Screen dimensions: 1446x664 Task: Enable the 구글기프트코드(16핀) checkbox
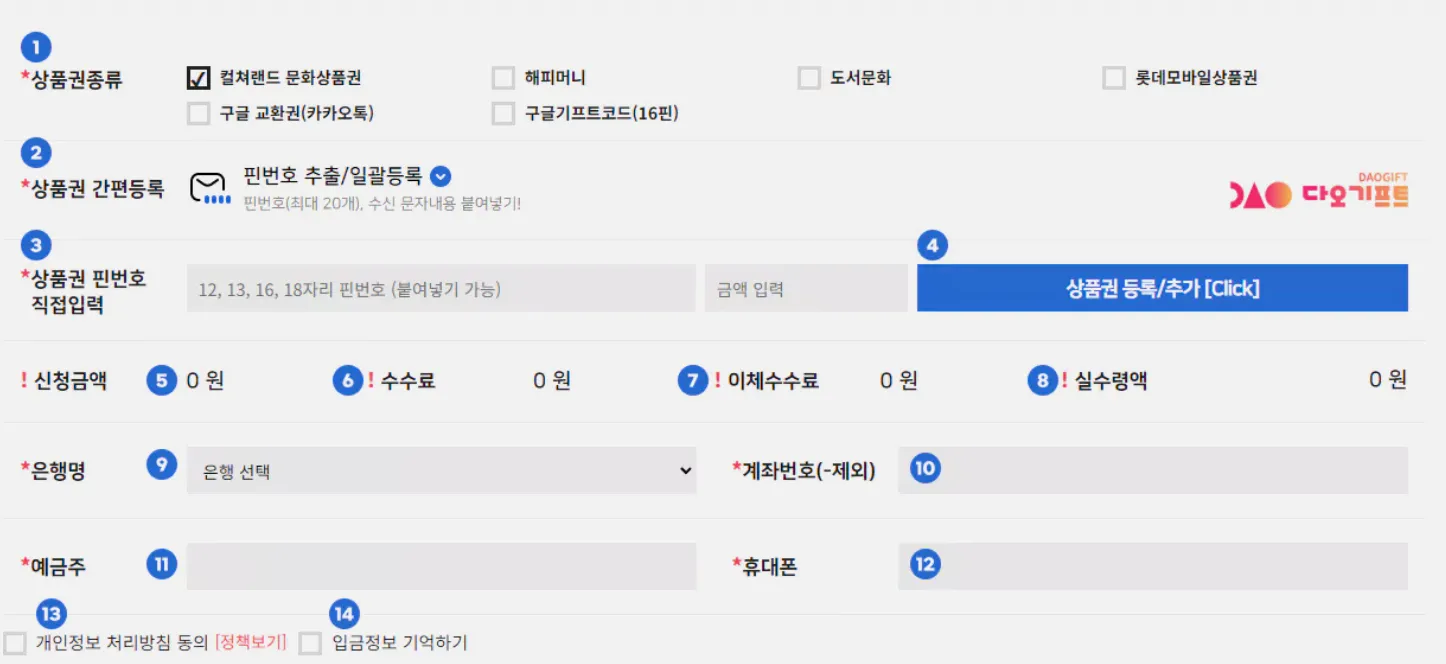tap(503, 114)
